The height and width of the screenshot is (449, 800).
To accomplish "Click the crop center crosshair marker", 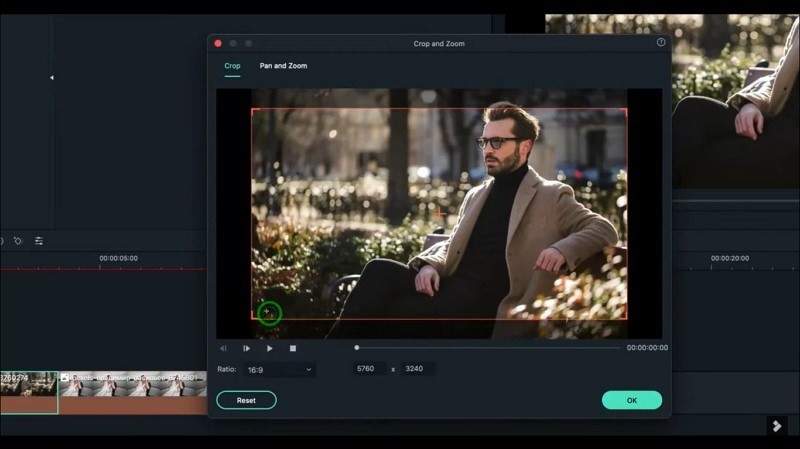I will point(439,213).
